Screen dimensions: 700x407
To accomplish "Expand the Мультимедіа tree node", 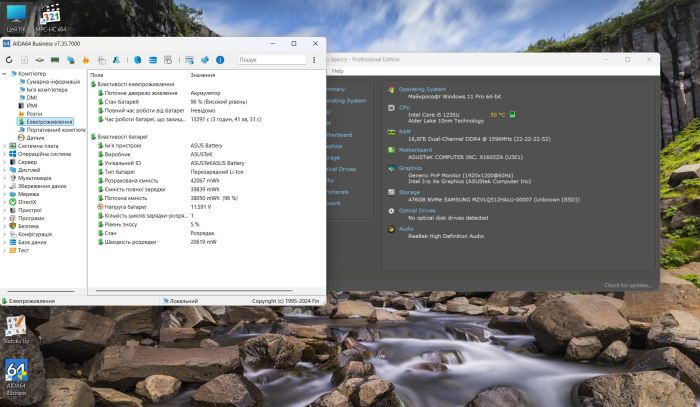I will pyautogui.click(x=4, y=178).
